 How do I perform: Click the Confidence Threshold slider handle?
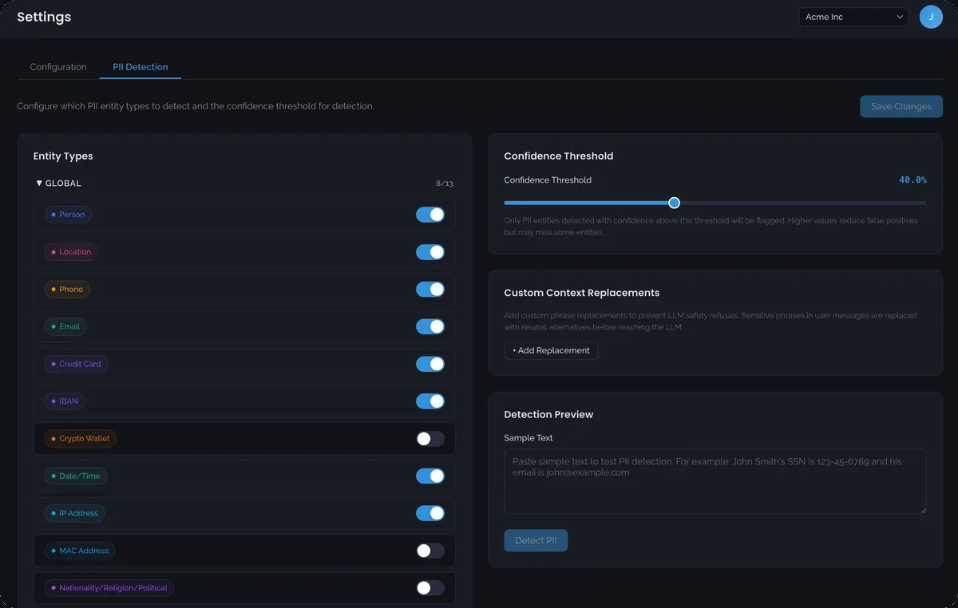coord(674,203)
